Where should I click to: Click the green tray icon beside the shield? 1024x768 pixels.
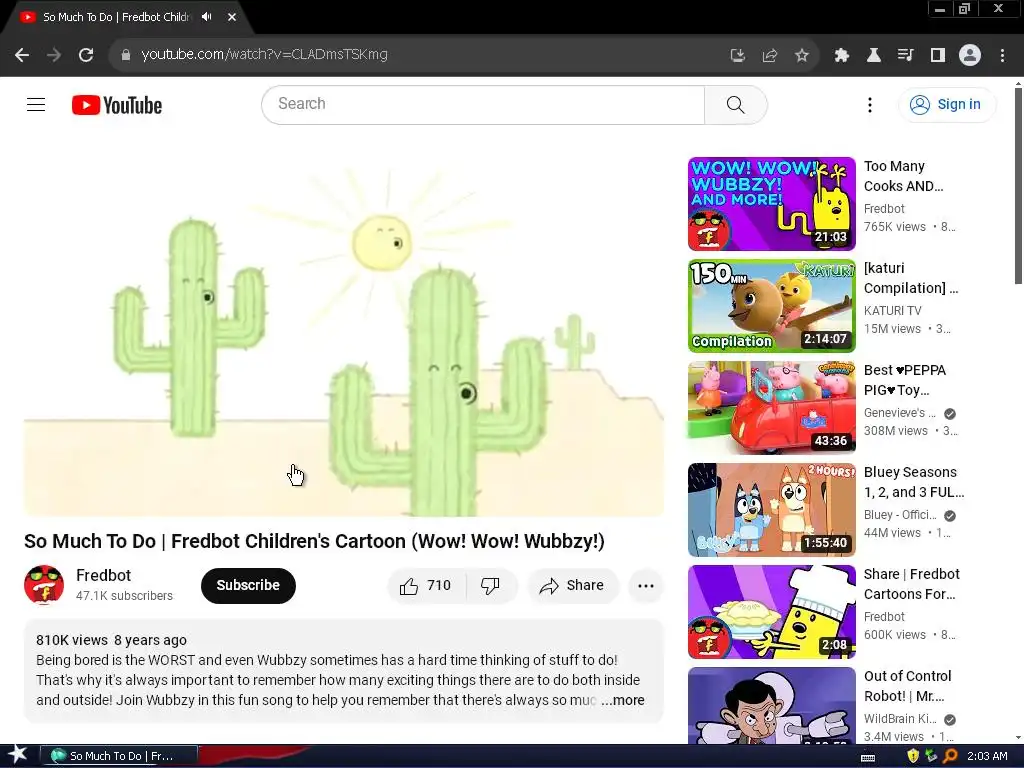pos(931,756)
